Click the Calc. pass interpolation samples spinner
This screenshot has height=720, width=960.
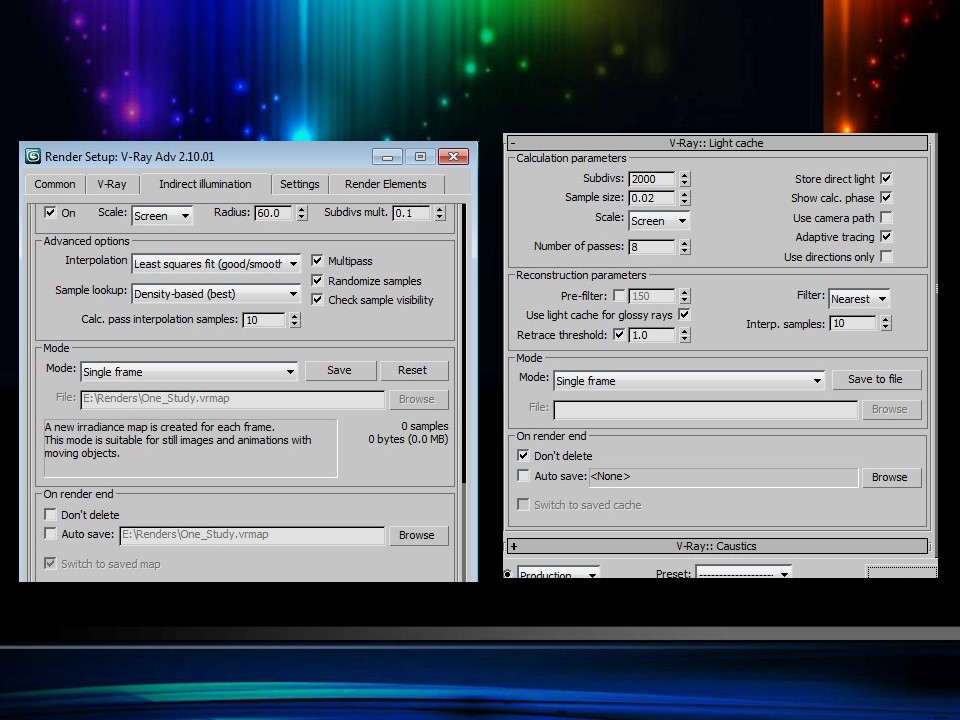(295, 320)
